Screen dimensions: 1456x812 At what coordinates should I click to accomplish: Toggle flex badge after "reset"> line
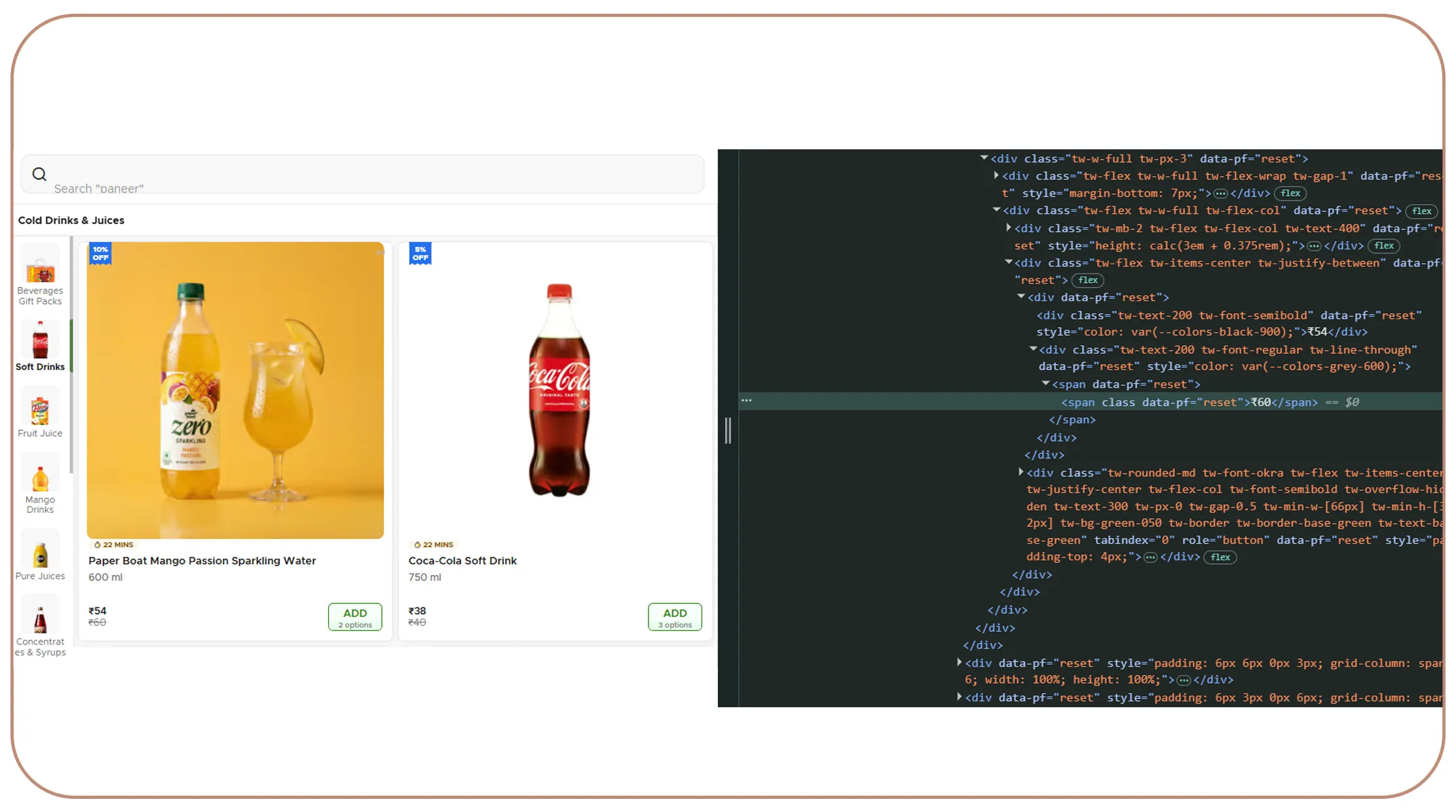[1088, 280]
